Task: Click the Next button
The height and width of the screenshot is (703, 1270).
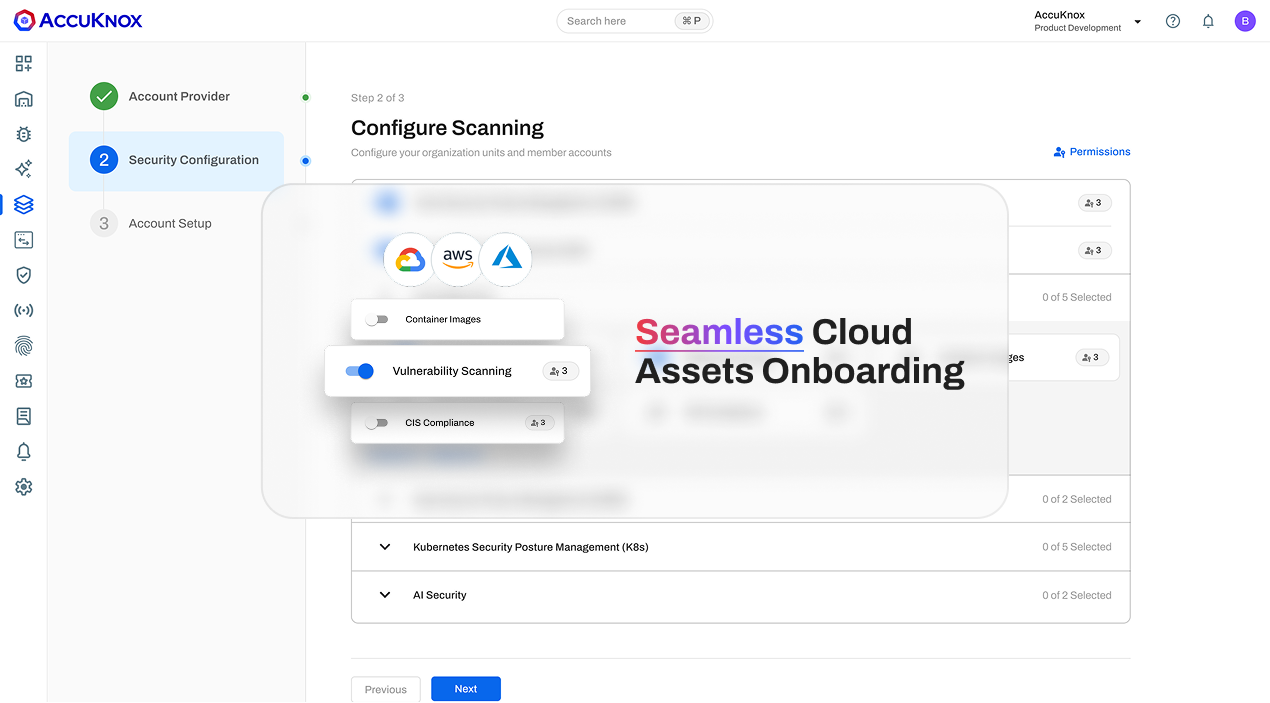Action: pos(465,689)
